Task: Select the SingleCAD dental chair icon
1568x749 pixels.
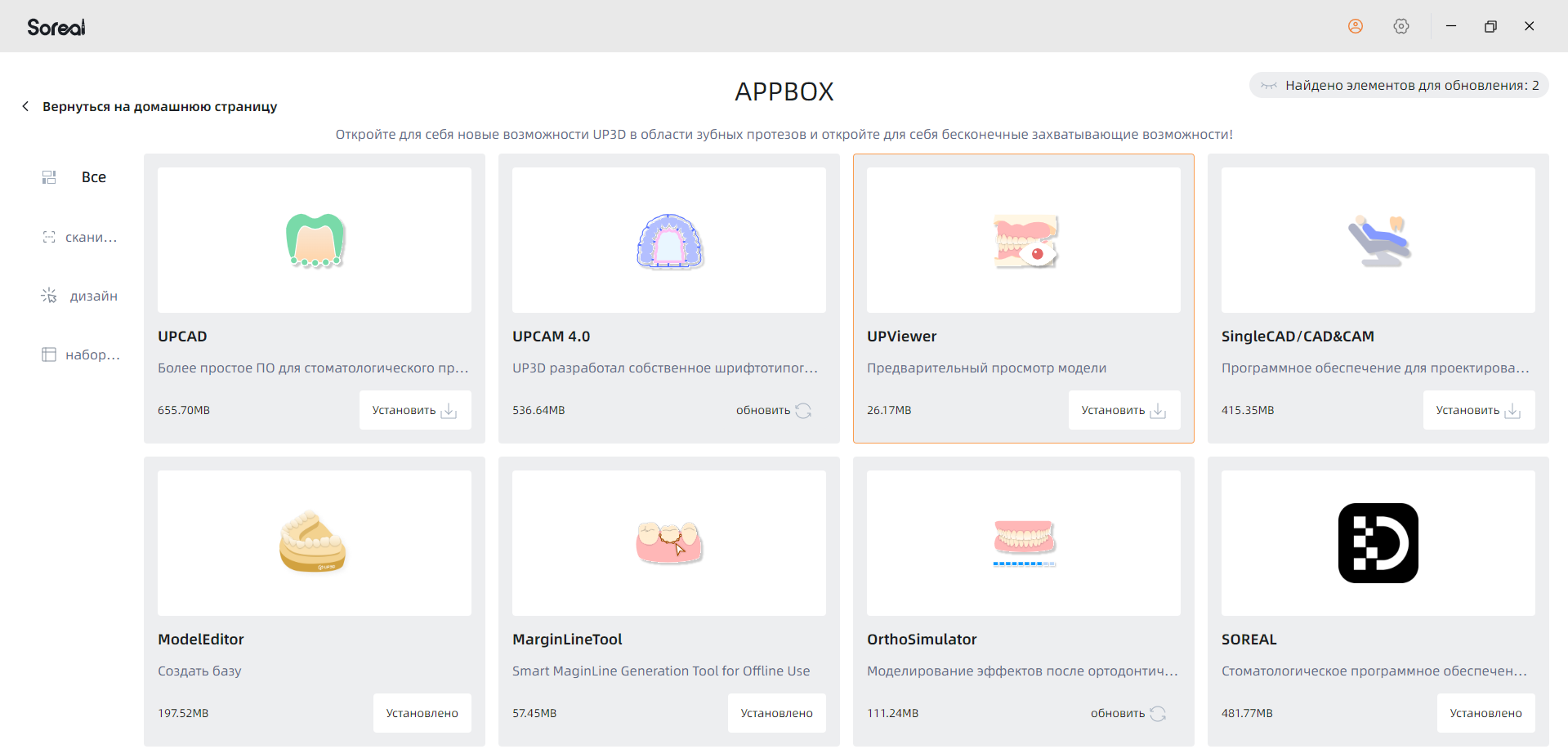Action: 1378,241
